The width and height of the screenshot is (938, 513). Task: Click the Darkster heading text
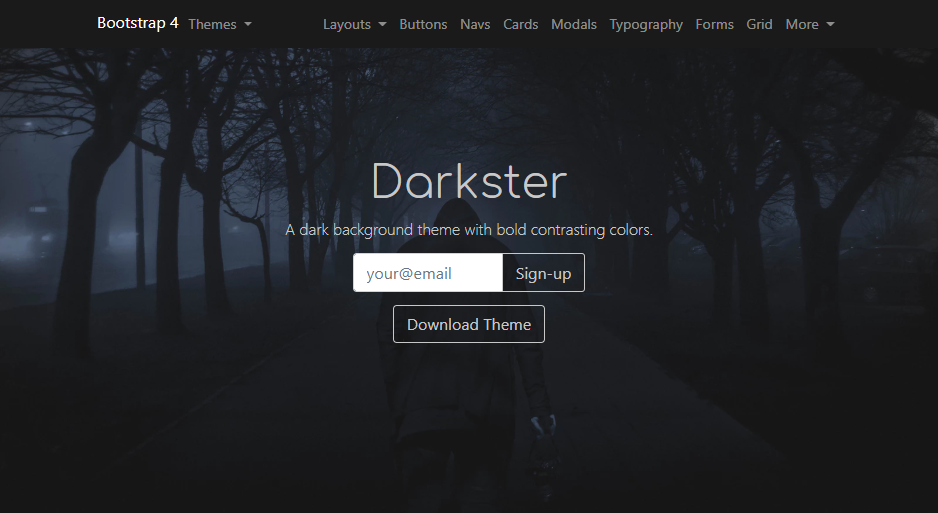tap(469, 181)
